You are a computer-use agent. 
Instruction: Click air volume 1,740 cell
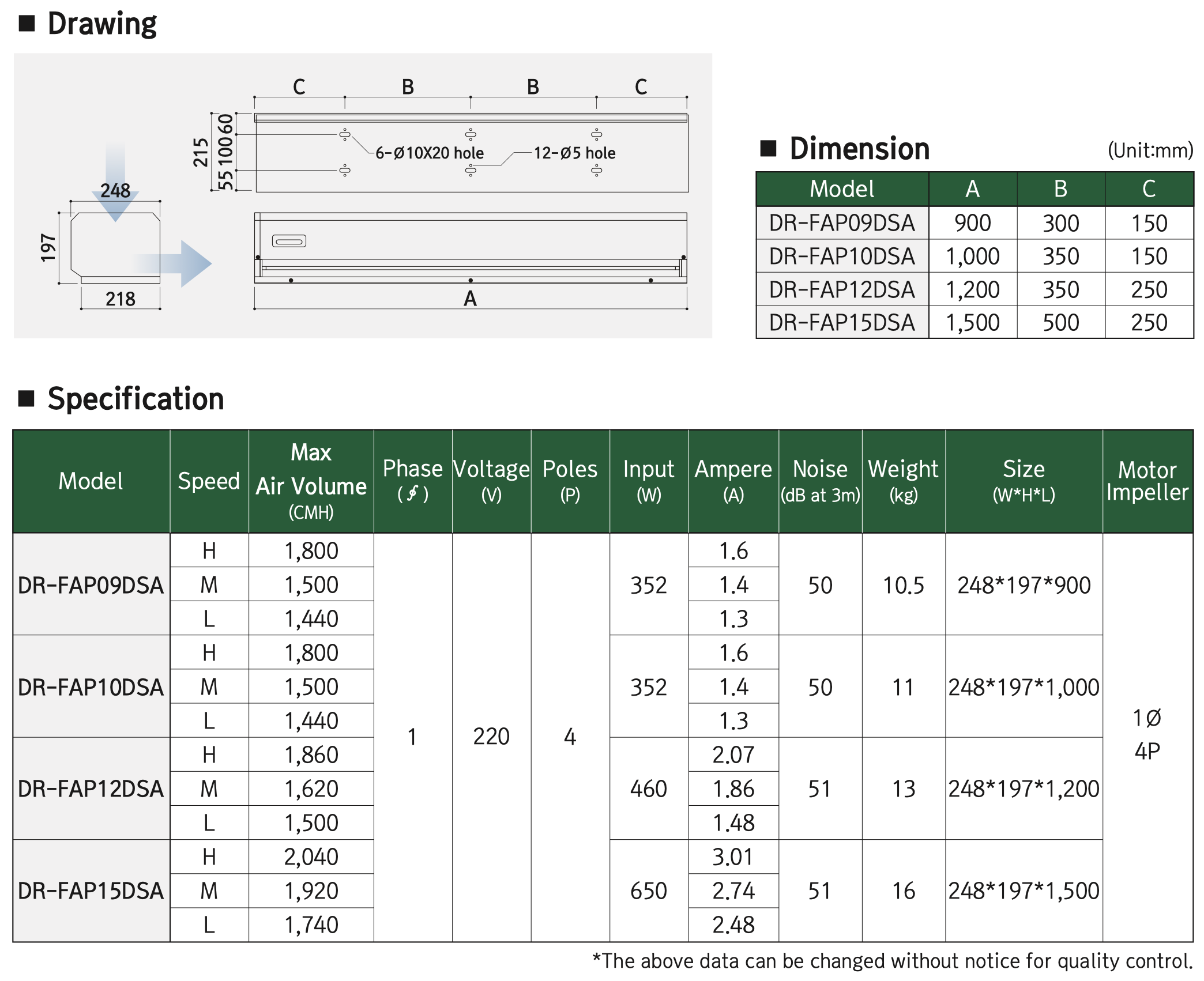(311, 925)
